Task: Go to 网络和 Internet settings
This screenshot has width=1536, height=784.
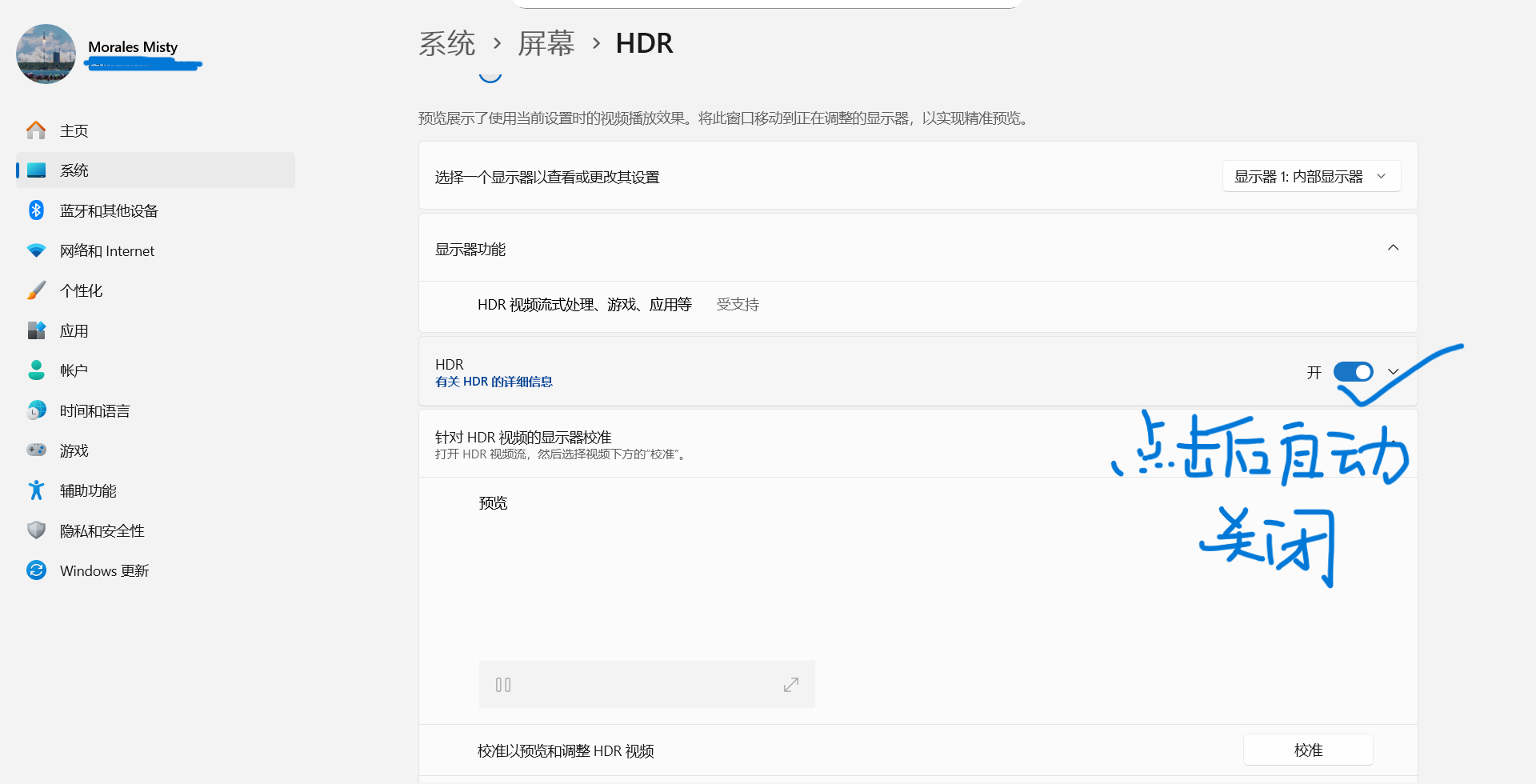Action: click(x=156, y=250)
